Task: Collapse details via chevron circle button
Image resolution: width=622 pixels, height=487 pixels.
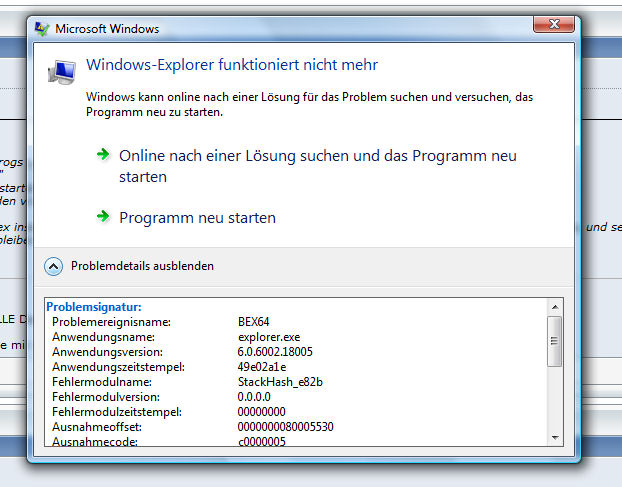Action: [x=54, y=266]
